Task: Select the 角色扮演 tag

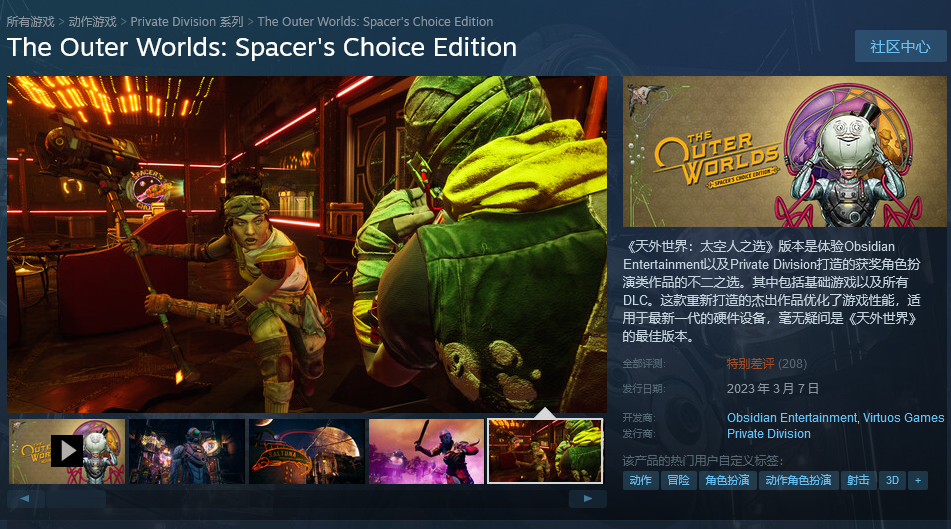Action: [727, 480]
